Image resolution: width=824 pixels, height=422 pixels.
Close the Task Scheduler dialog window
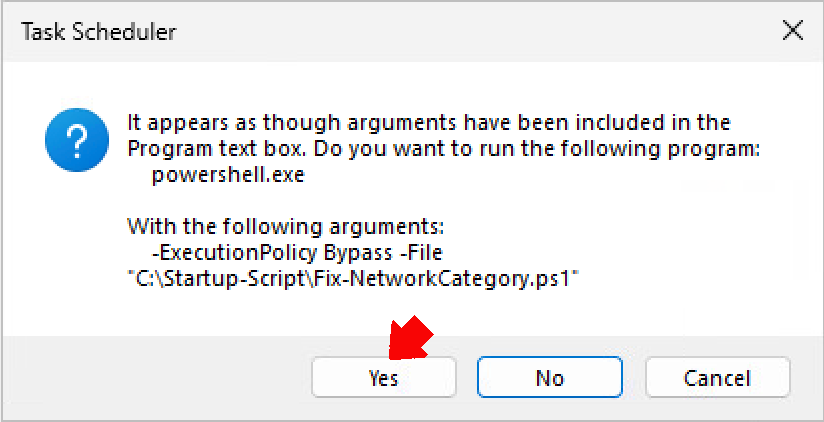[x=792, y=31]
